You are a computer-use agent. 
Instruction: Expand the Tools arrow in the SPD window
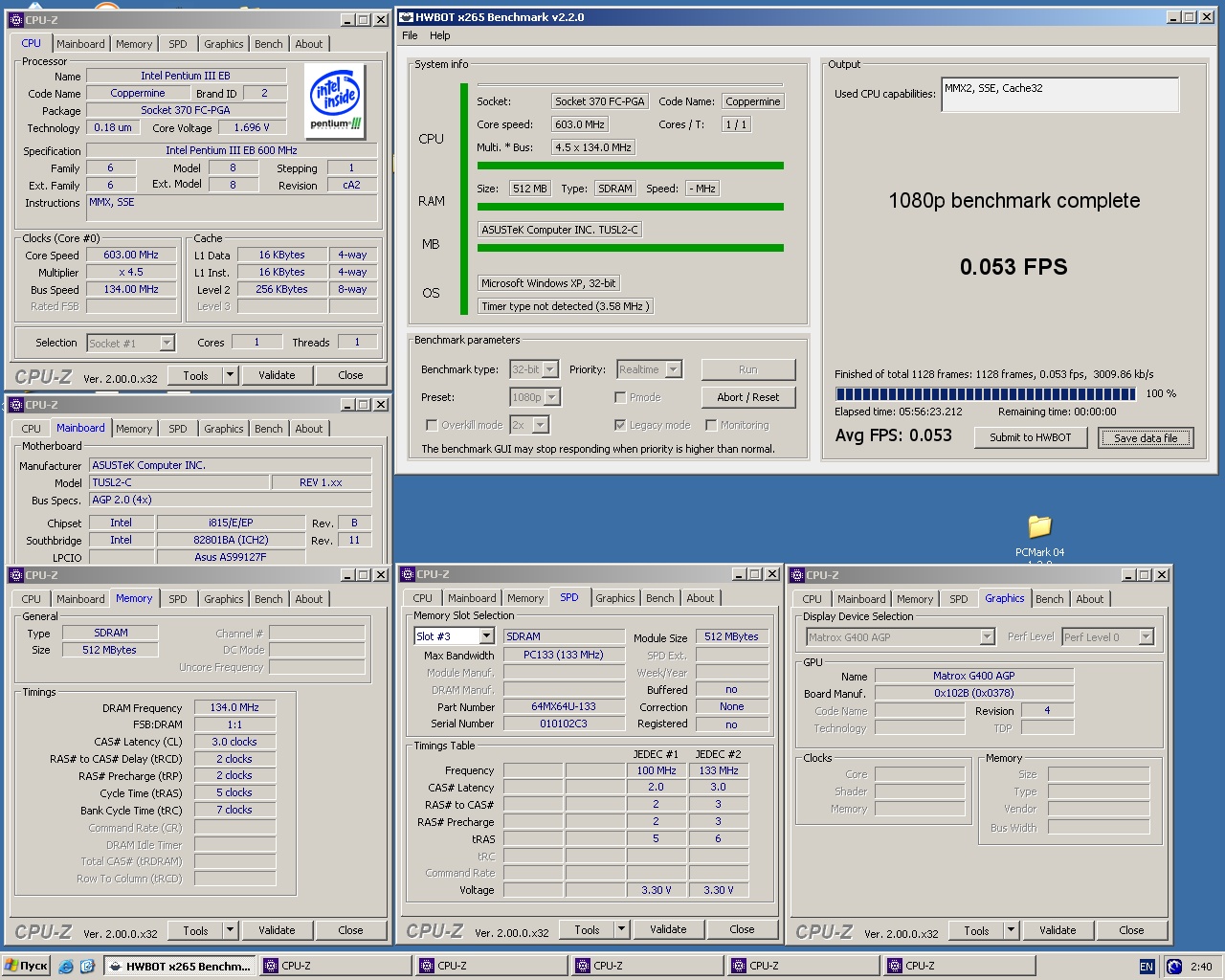(x=621, y=929)
